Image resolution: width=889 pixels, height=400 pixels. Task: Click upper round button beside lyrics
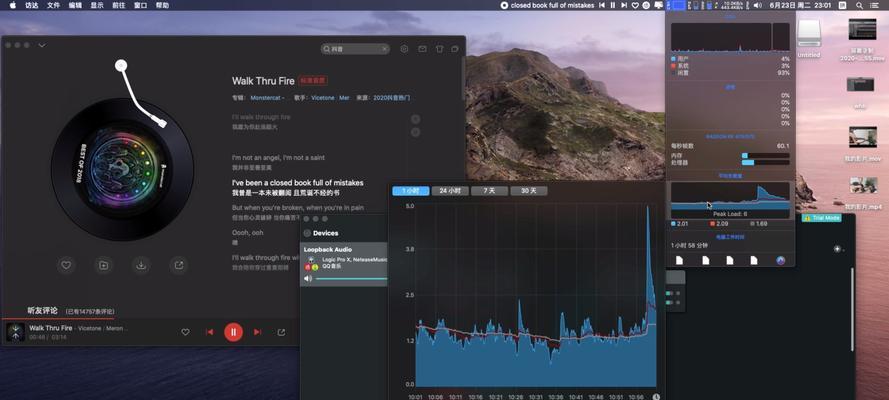(x=416, y=119)
